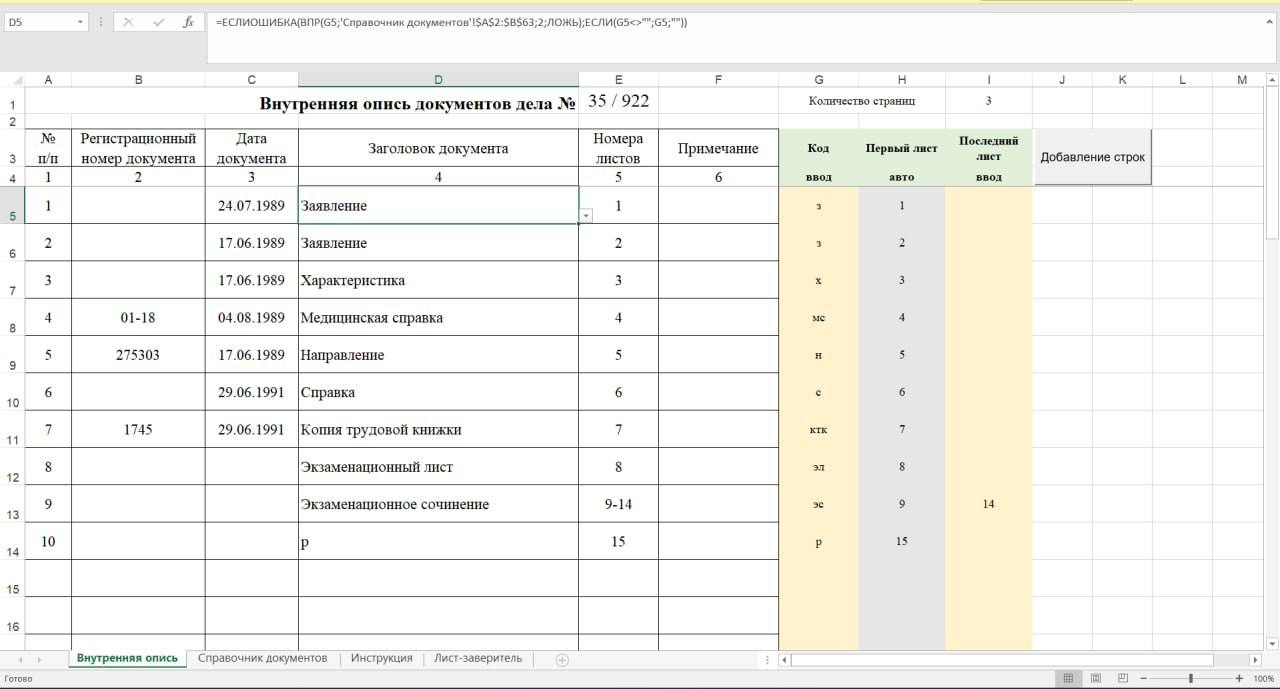1280x689 pixels.
Task: Click the Экзаменационное сочинение cell
Action: [x=438, y=504]
